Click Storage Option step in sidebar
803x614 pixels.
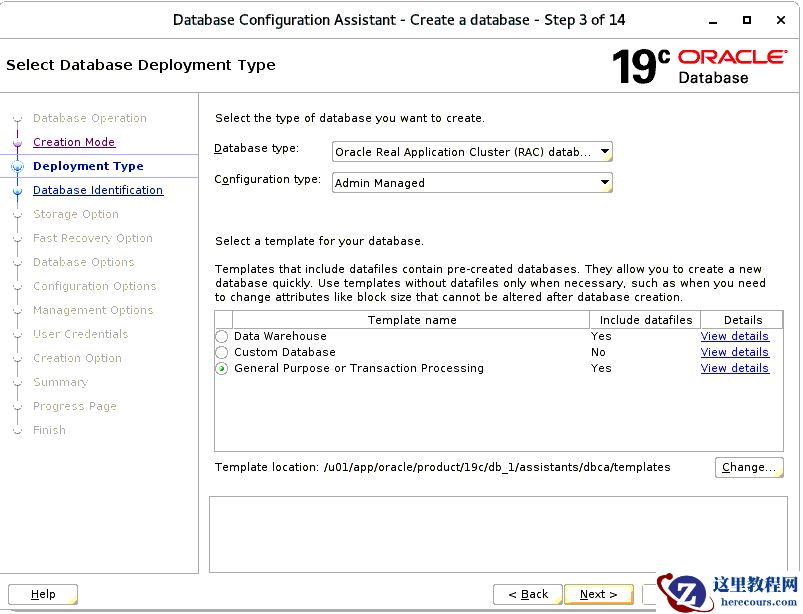(76, 214)
